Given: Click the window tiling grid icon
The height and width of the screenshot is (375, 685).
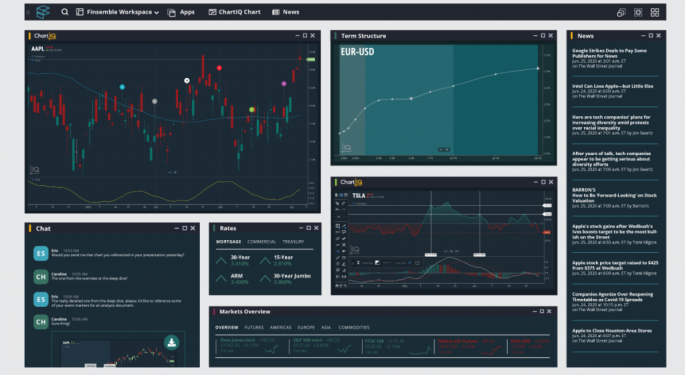Looking at the screenshot, I should point(655,12).
